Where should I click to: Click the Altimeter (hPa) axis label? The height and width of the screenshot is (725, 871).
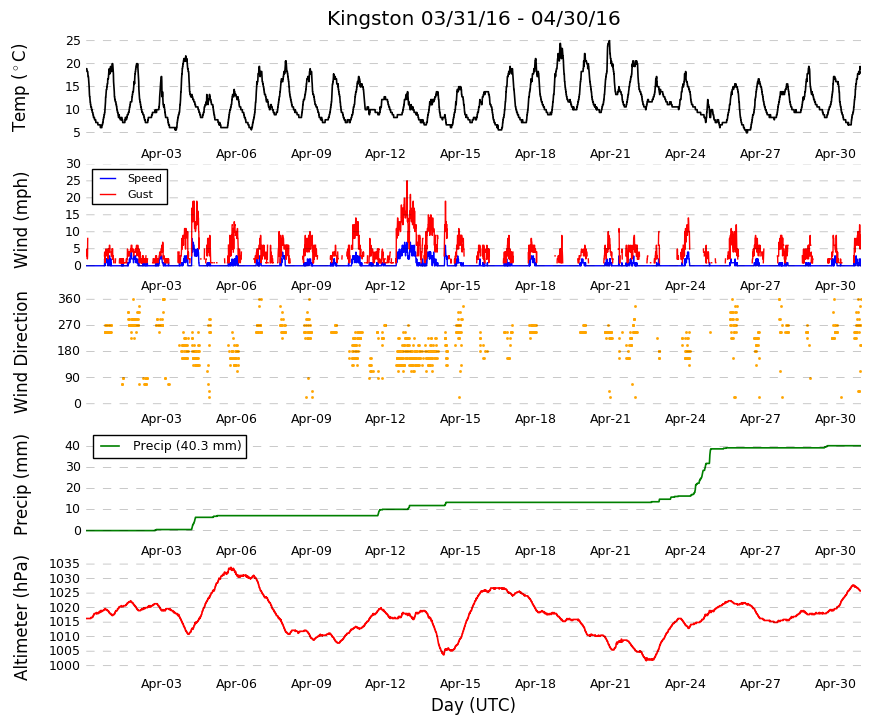[20, 617]
